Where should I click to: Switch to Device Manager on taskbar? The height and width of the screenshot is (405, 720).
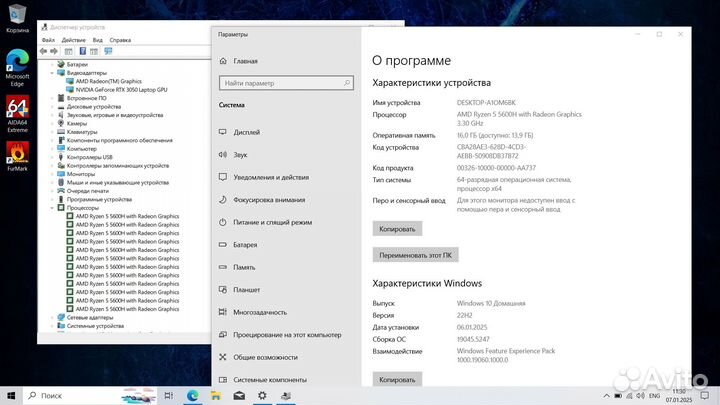click(286, 395)
